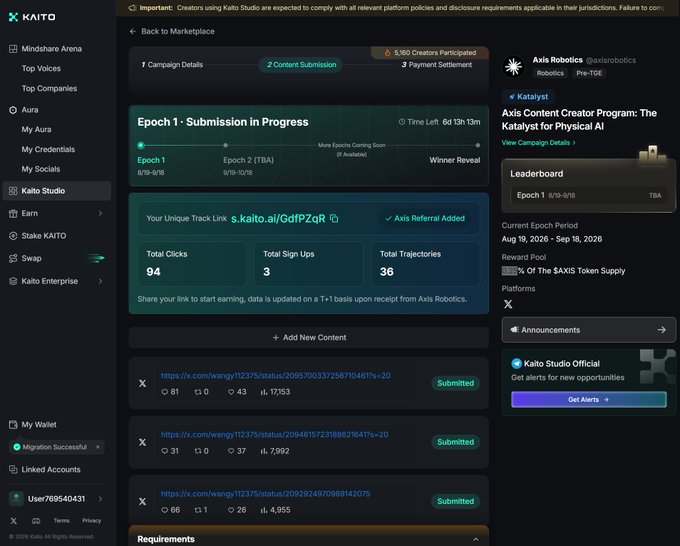680x546 pixels.
Task: Click the Robotics tag
Action: [x=550, y=73]
